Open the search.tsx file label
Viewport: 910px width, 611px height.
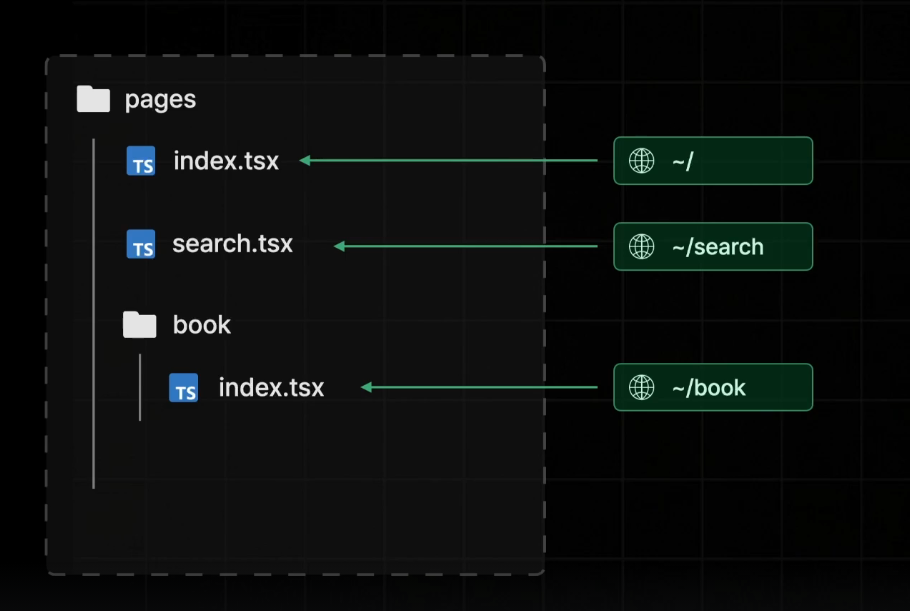[x=232, y=244]
